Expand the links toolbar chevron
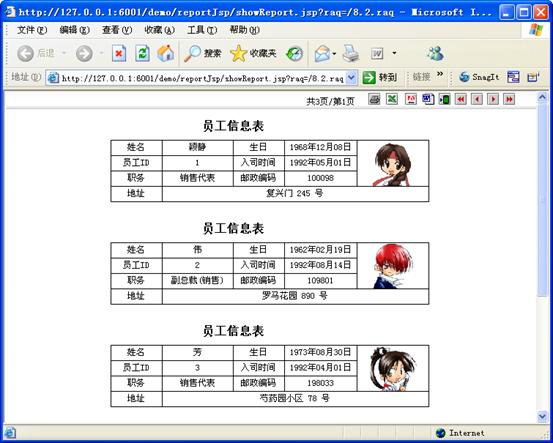The image size is (553, 443). click(440, 74)
